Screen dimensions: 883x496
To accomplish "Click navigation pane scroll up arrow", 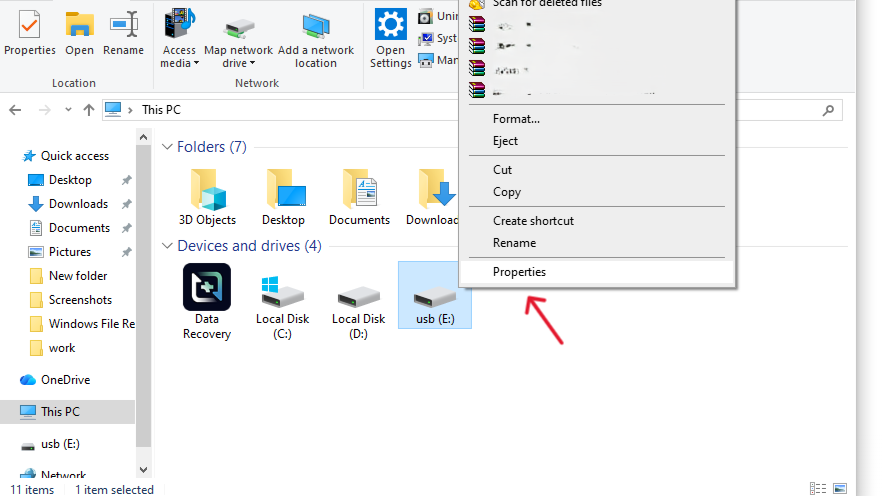I will [x=143, y=137].
